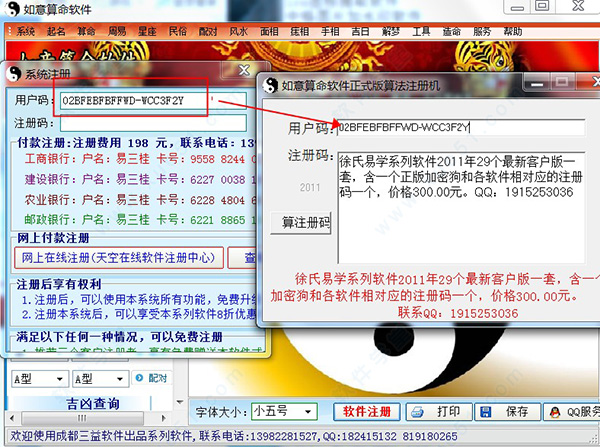600x447 pixels.
Task: Open the 算命 menu
Action: pos(86,31)
